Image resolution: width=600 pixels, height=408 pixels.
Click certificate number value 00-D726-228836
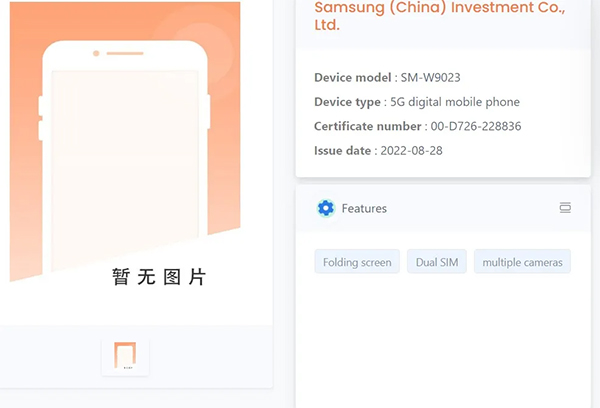[475, 126]
